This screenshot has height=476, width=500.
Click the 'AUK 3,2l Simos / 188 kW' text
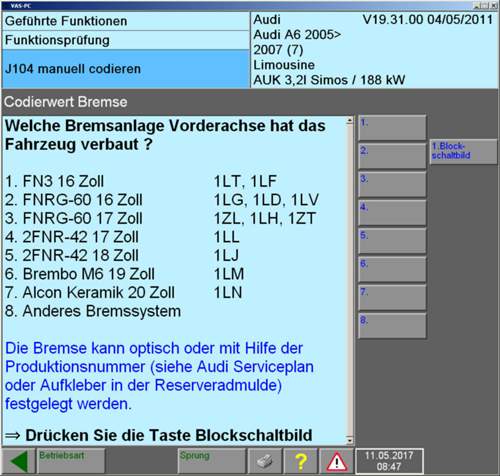click(329, 80)
